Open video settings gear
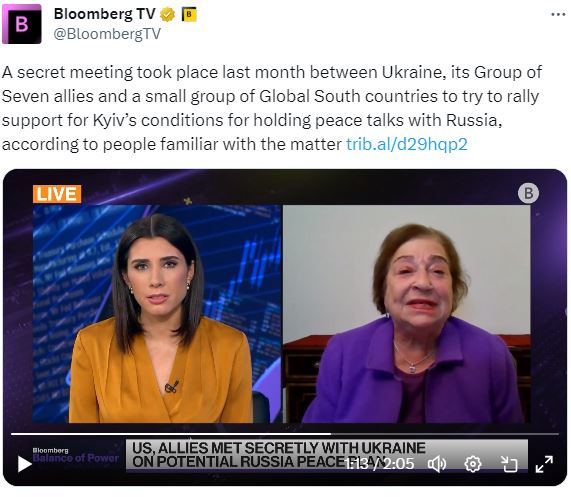The width and height of the screenshot is (571, 497). pyautogui.click(x=473, y=464)
